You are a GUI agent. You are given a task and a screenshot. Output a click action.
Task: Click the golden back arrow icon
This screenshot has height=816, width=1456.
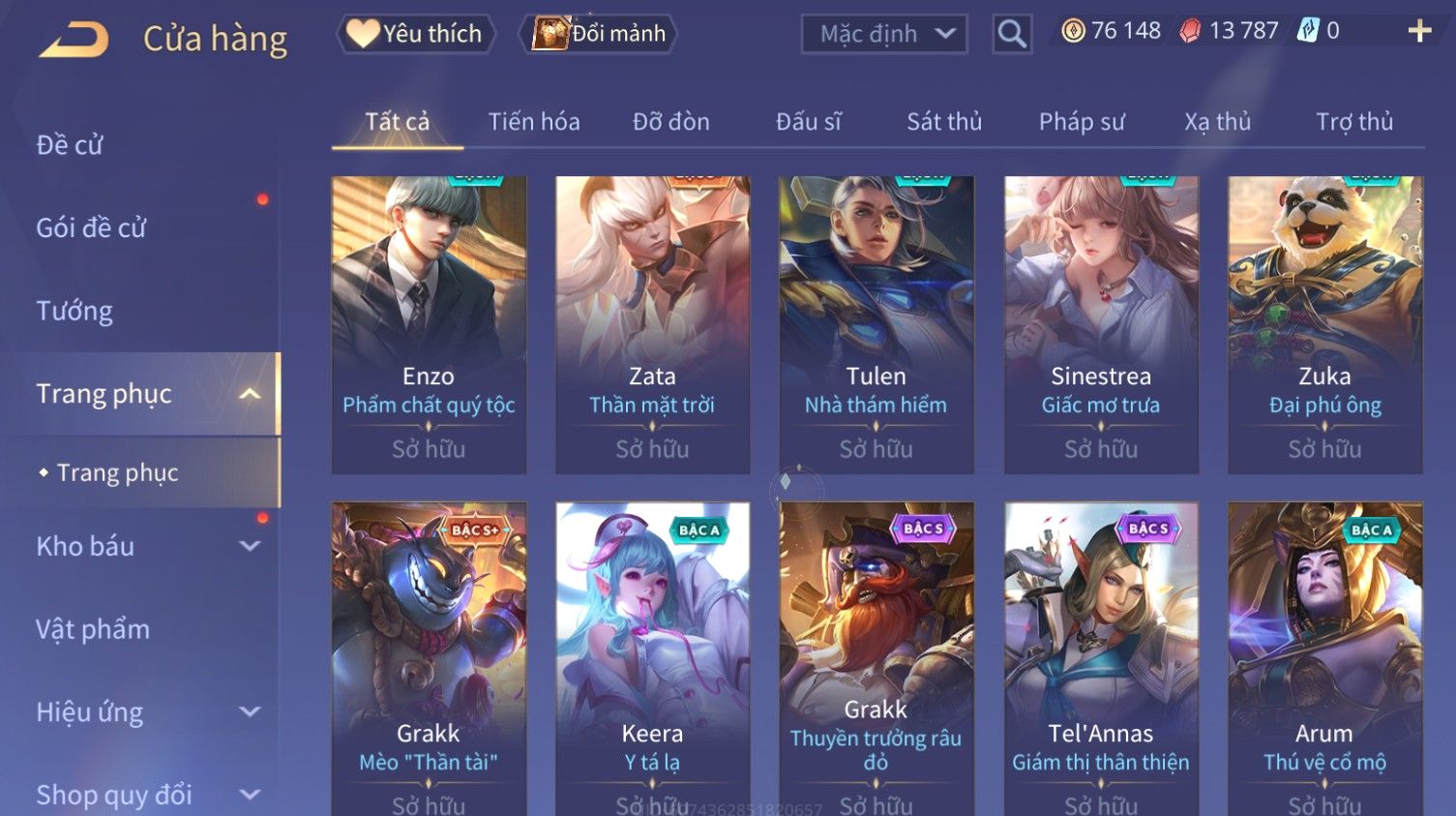(74, 39)
